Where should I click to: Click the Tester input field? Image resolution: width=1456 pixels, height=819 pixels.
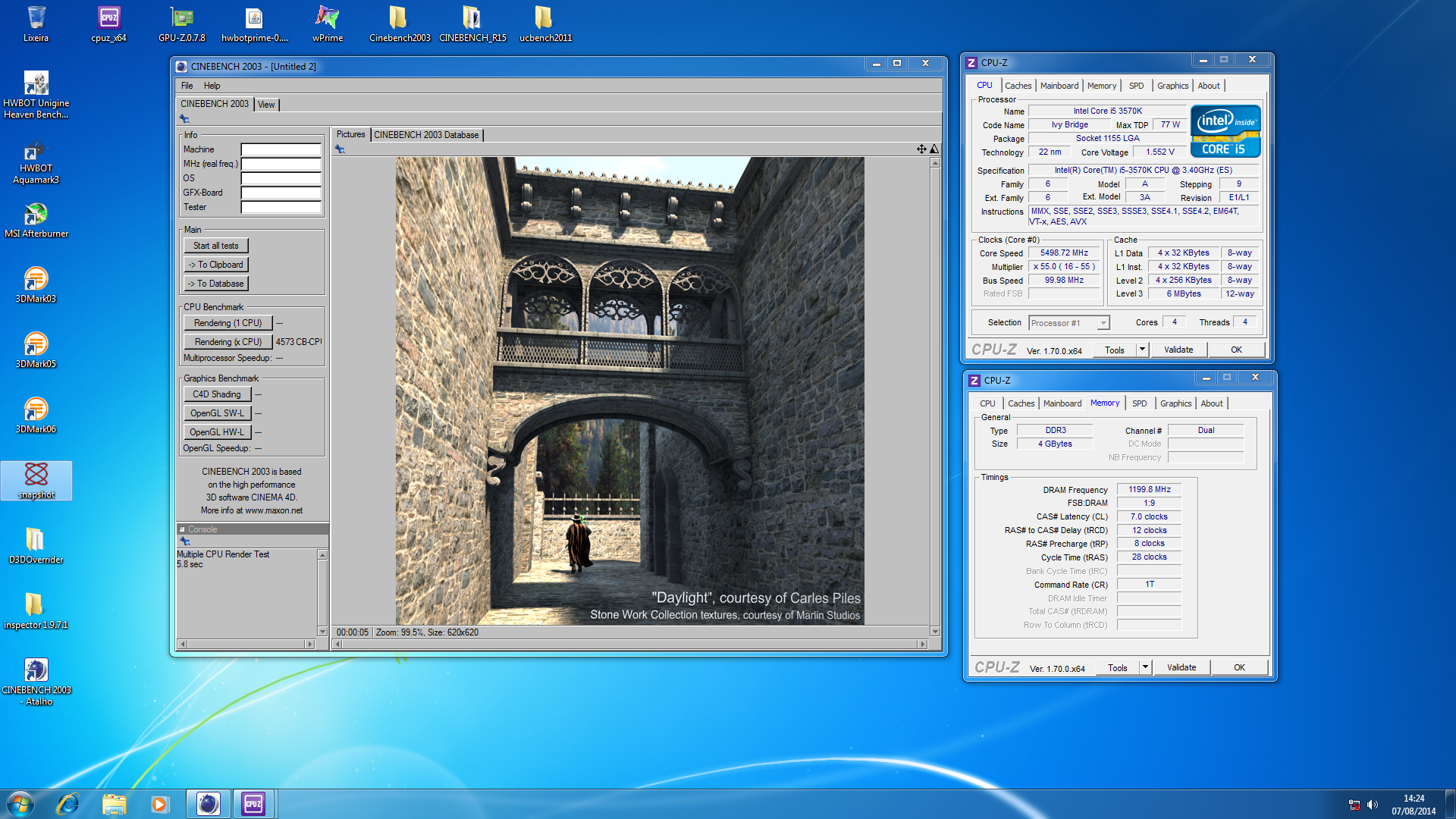point(281,207)
